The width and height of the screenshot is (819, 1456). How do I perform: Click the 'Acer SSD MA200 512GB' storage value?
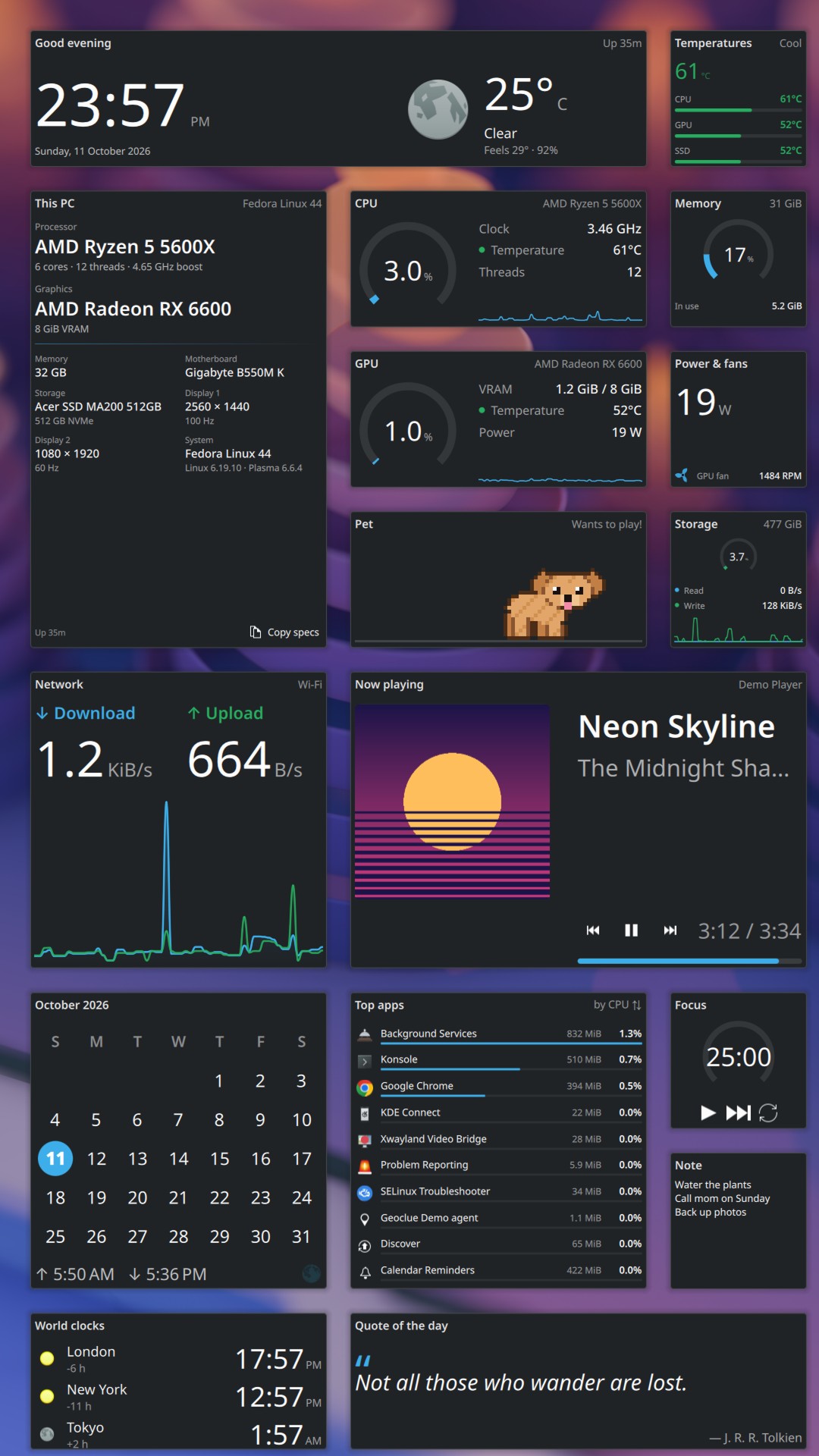98,406
